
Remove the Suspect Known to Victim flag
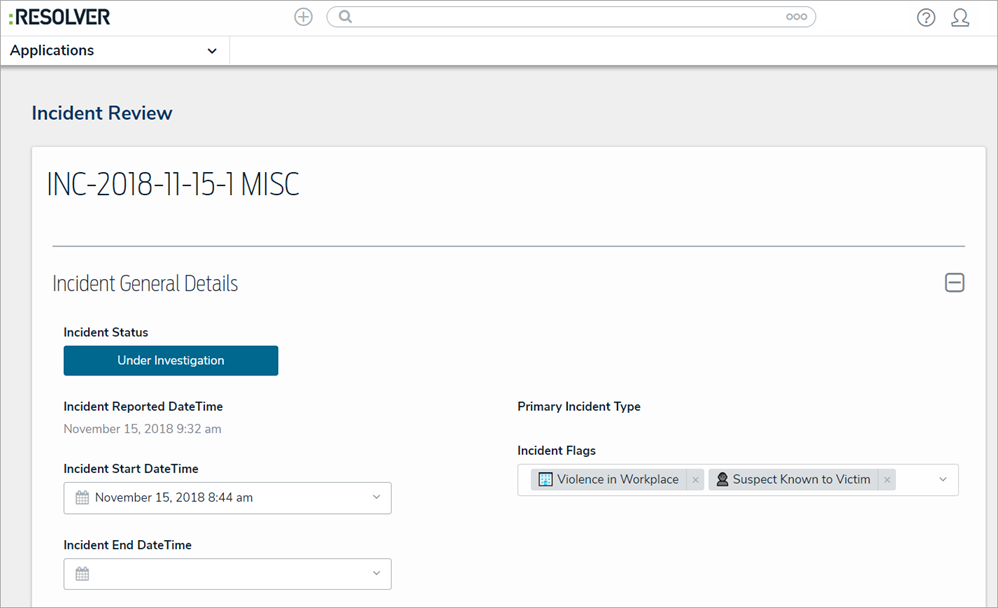pyautogui.click(x=887, y=480)
